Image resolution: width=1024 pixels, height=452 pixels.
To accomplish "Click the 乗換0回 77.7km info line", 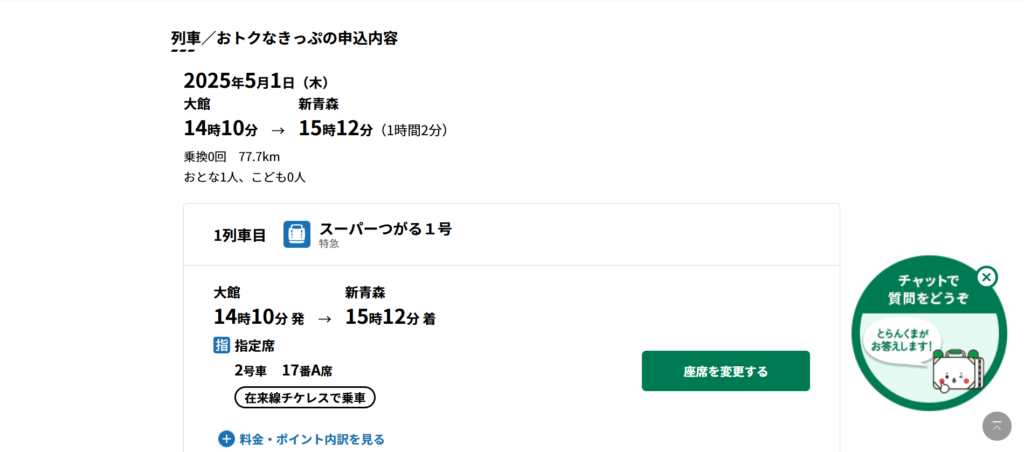I will (x=231, y=156).
